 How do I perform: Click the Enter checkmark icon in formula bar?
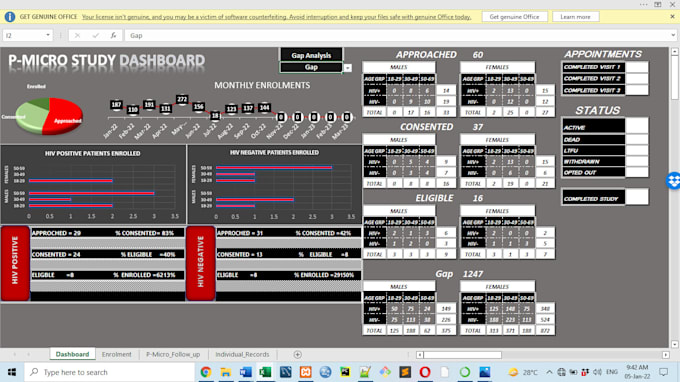coord(95,36)
